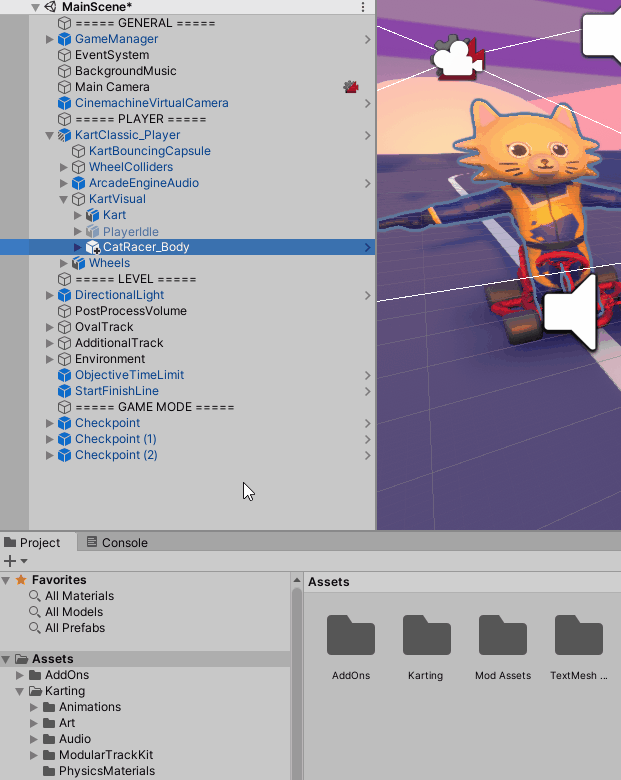Click the AddOns folder icon in Assets grid
This screenshot has width=621, height=780.
pos(351,637)
